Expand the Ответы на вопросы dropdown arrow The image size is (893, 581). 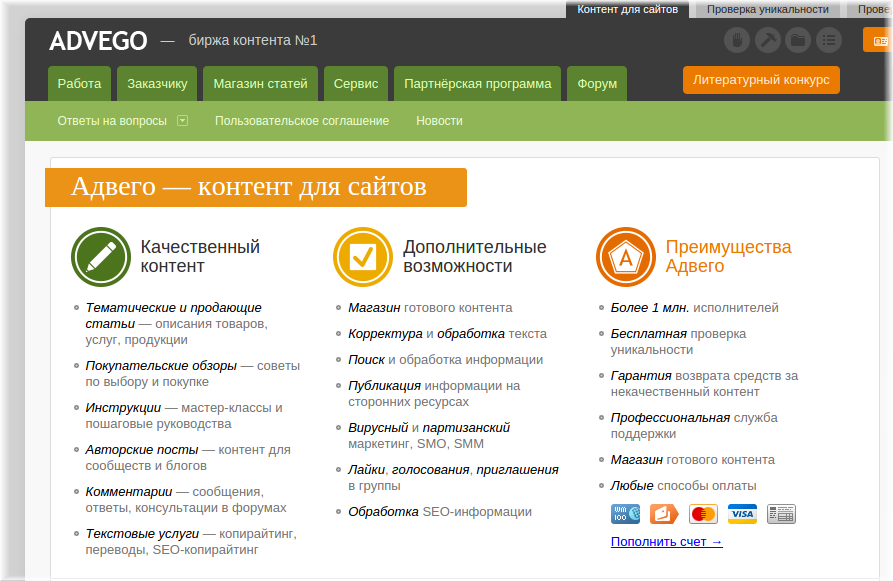[182, 121]
